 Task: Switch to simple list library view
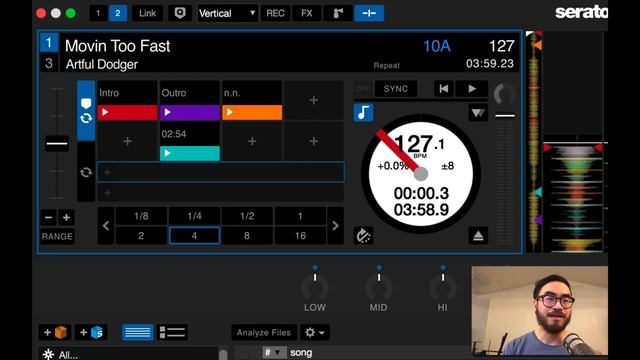tap(138, 332)
